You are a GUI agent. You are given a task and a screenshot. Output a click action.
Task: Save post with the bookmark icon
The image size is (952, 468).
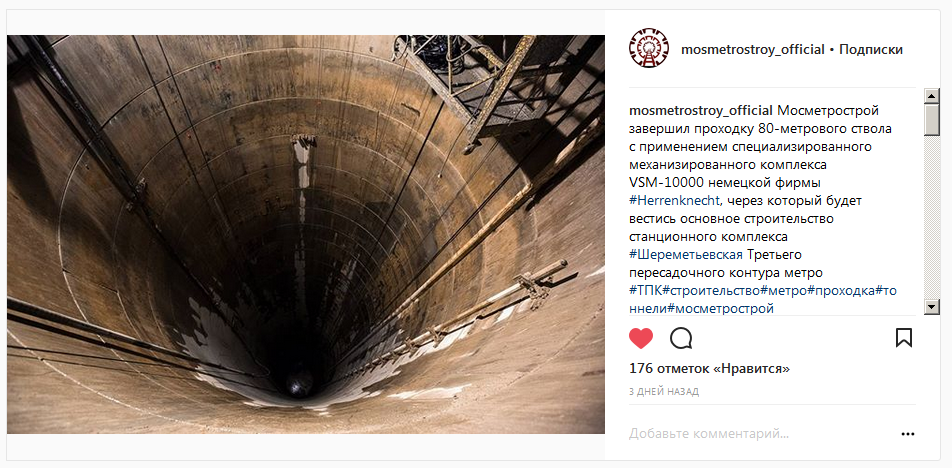tap(904, 337)
